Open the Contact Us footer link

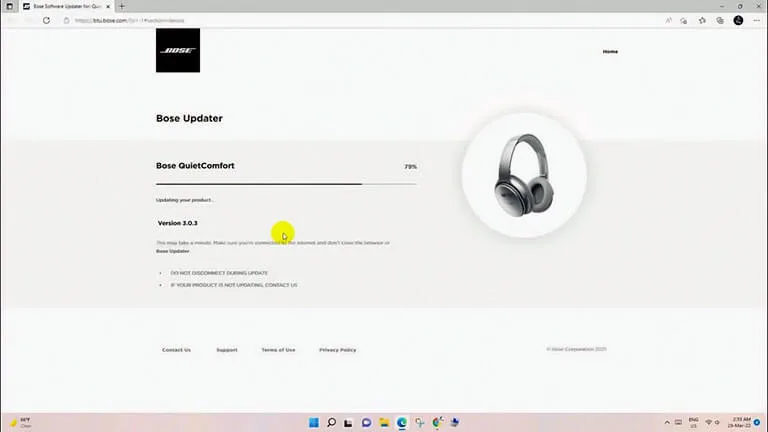coord(176,350)
